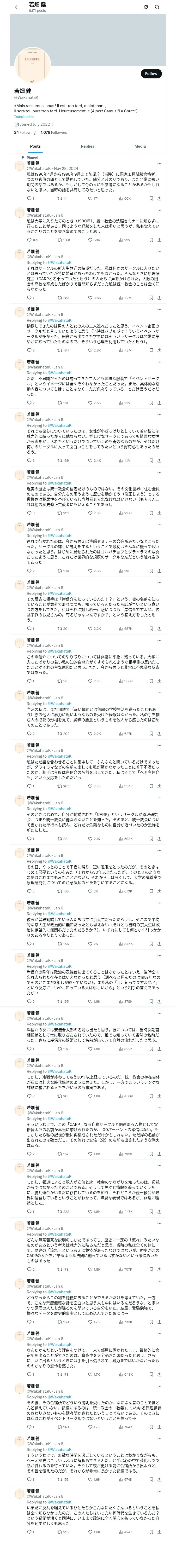This screenshot has height=1568, width=176.
Task: Switch to the Replies tab
Action: tap(87, 146)
